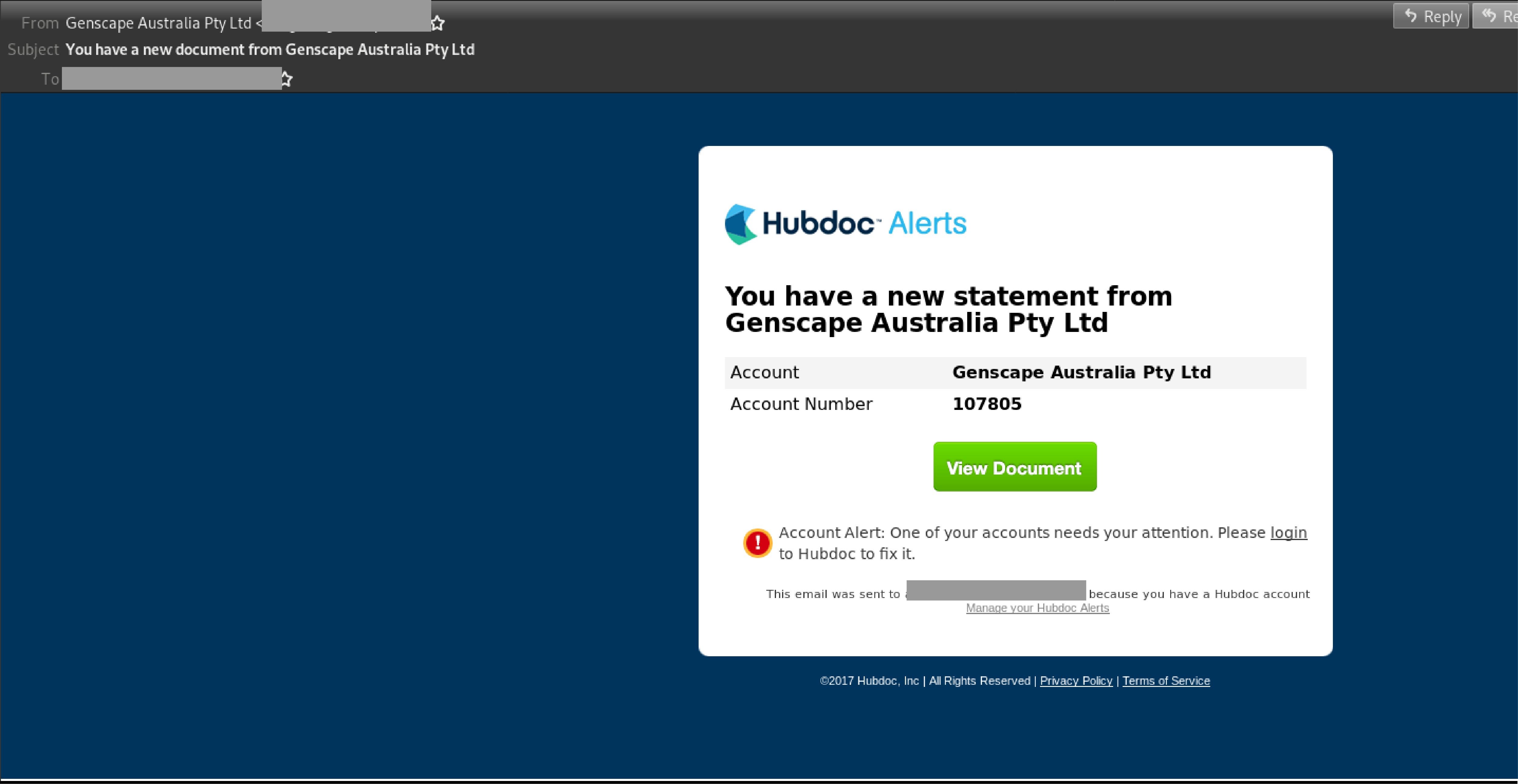Click the green View Document button
1518x784 pixels.
coord(1015,467)
